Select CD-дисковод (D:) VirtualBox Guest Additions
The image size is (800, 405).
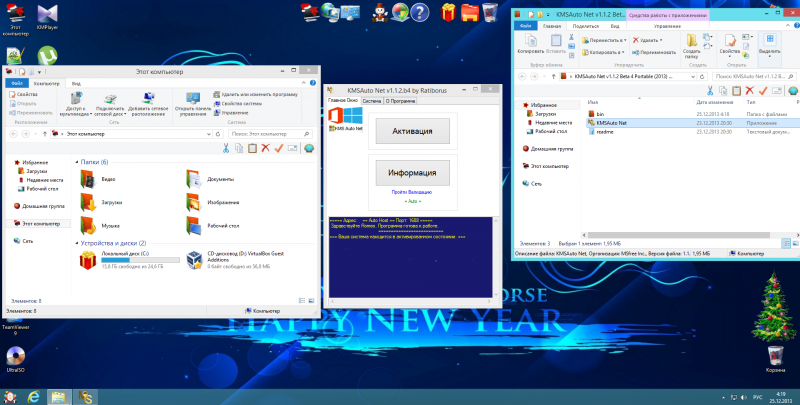point(236,260)
